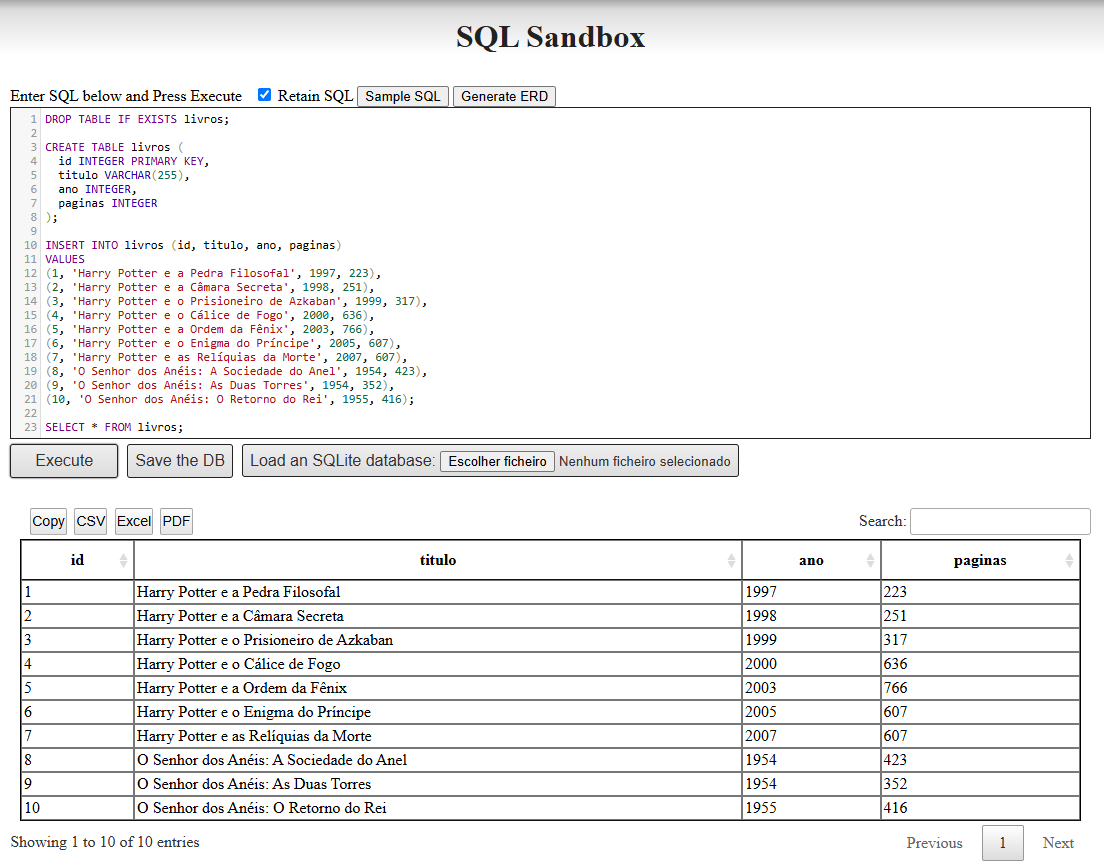Click the 'paginas INTEGER' code line

(108, 204)
